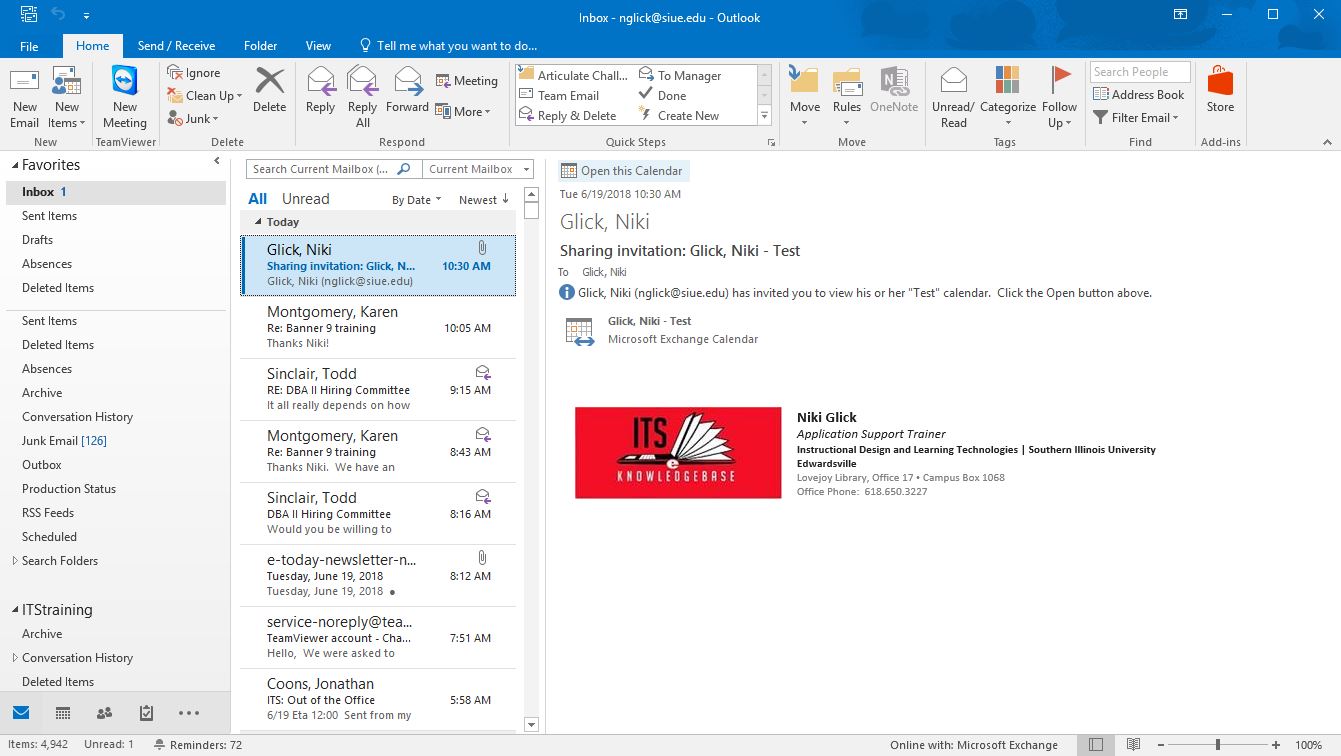Click Open this Calendar button
The image size is (1341, 756).
click(x=623, y=171)
